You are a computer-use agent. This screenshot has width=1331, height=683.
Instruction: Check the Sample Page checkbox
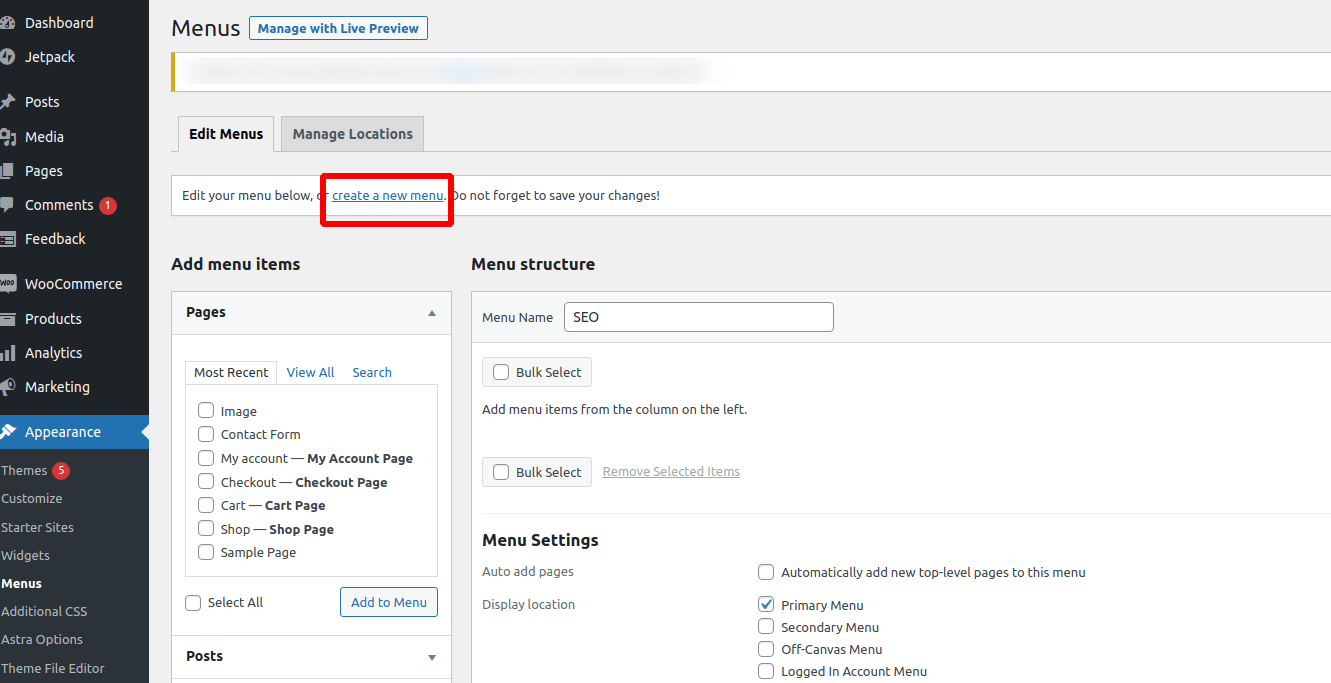206,552
